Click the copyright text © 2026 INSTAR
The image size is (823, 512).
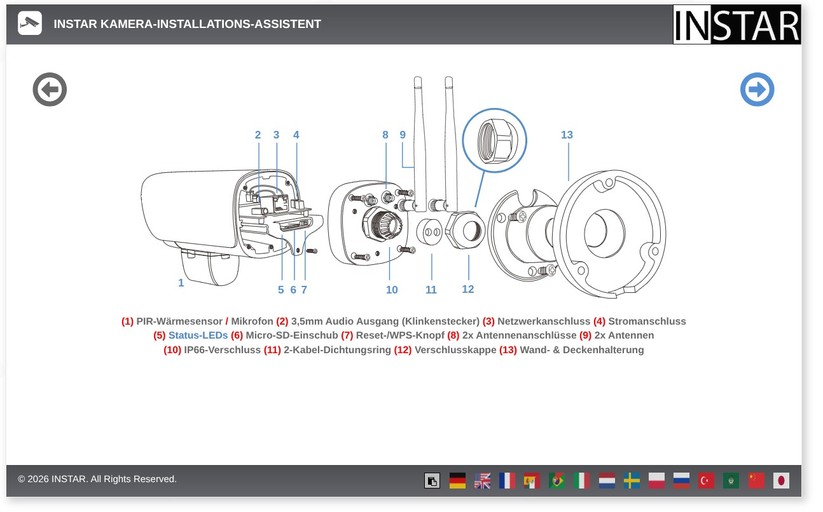tap(97, 479)
